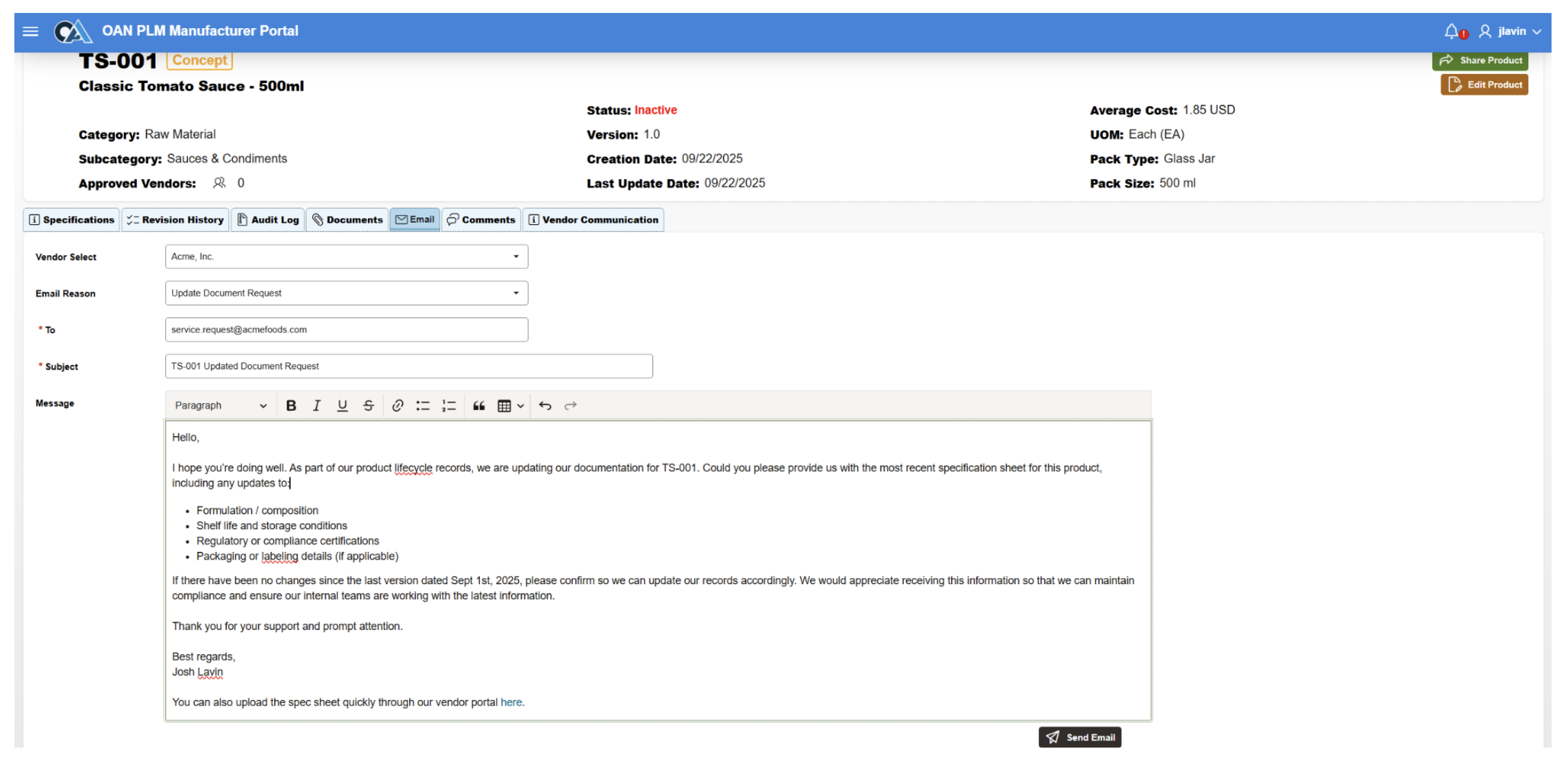
Task: Open the Vendor Communication tab
Action: (x=593, y=220)
